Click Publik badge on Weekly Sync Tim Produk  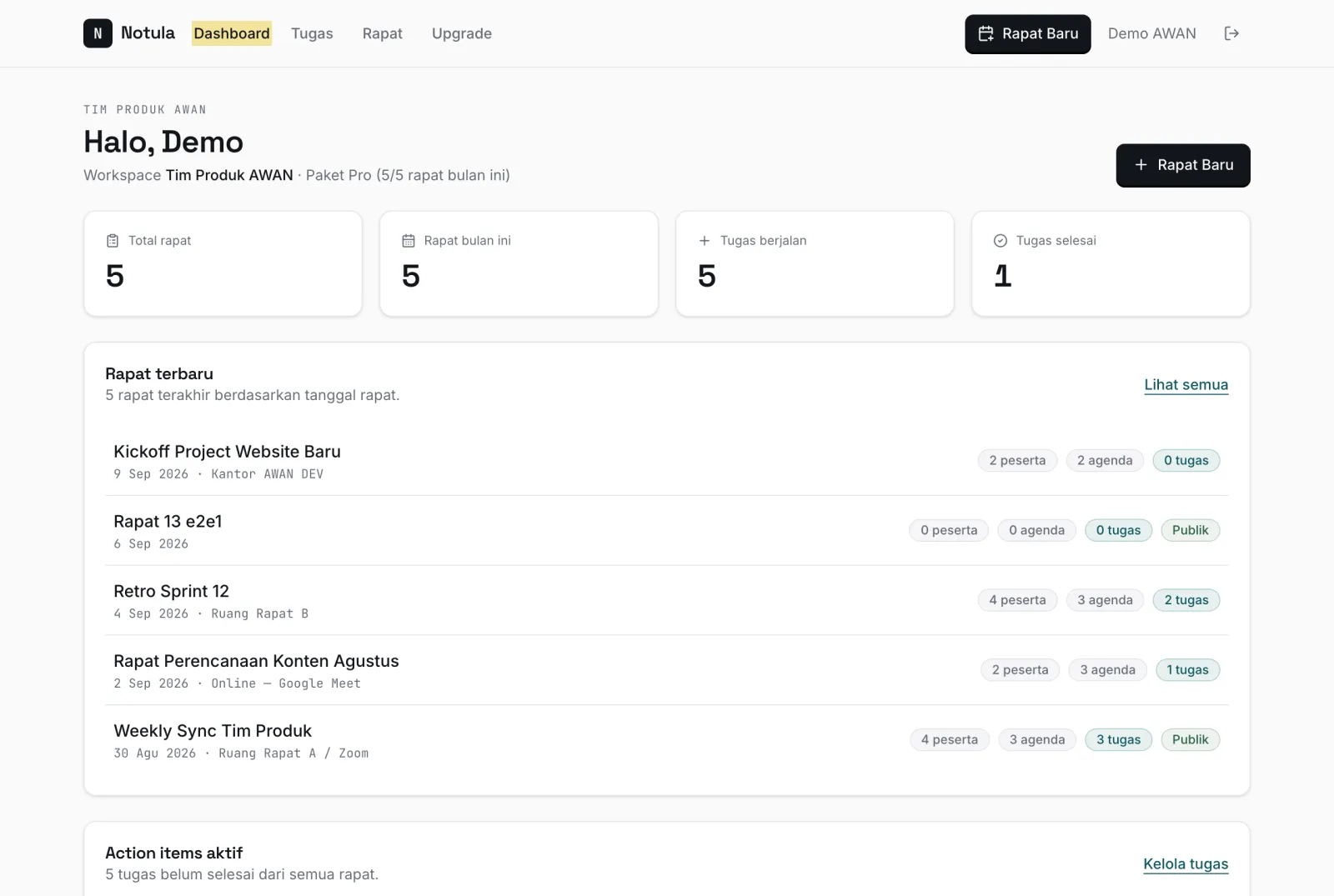(1190, 739)
